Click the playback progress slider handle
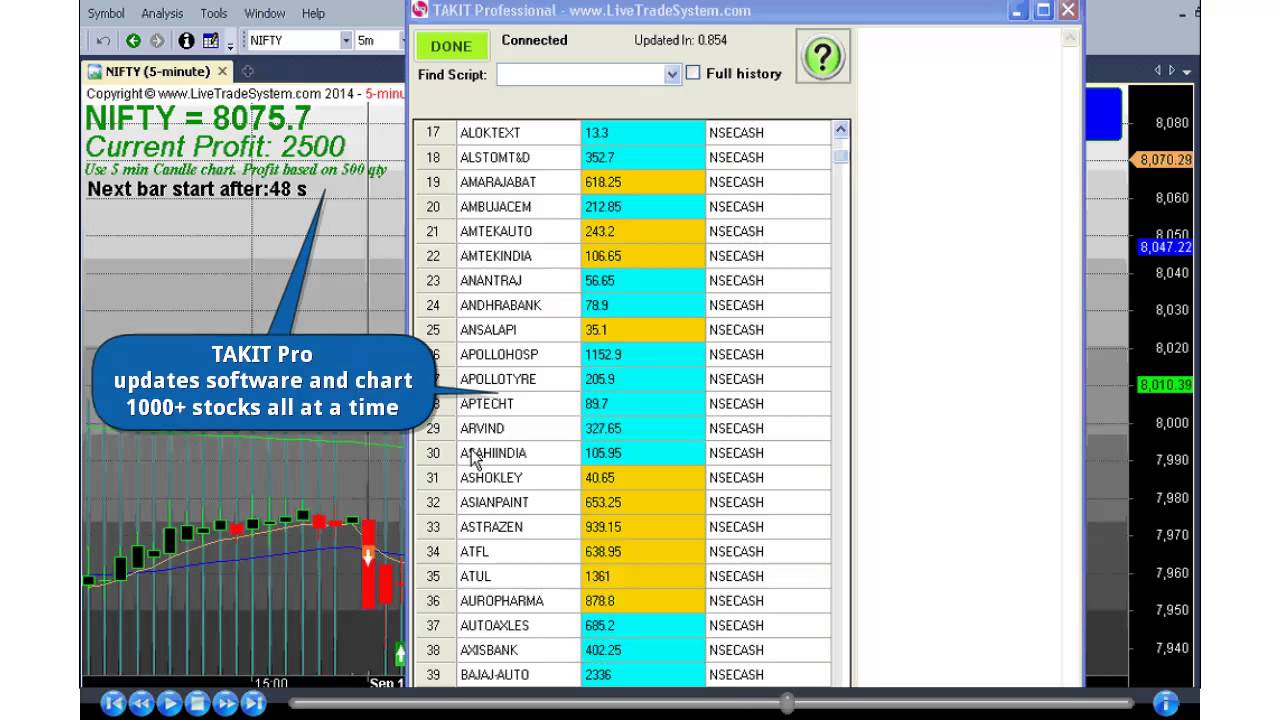Viewport: 1280px width, 720px height. [788, 703]
